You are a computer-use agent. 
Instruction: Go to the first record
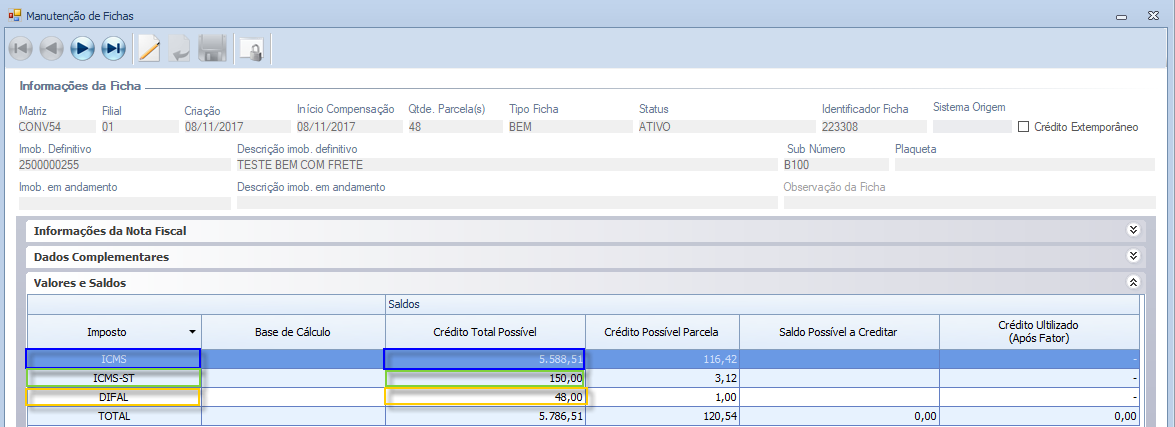tap(21, 48)
